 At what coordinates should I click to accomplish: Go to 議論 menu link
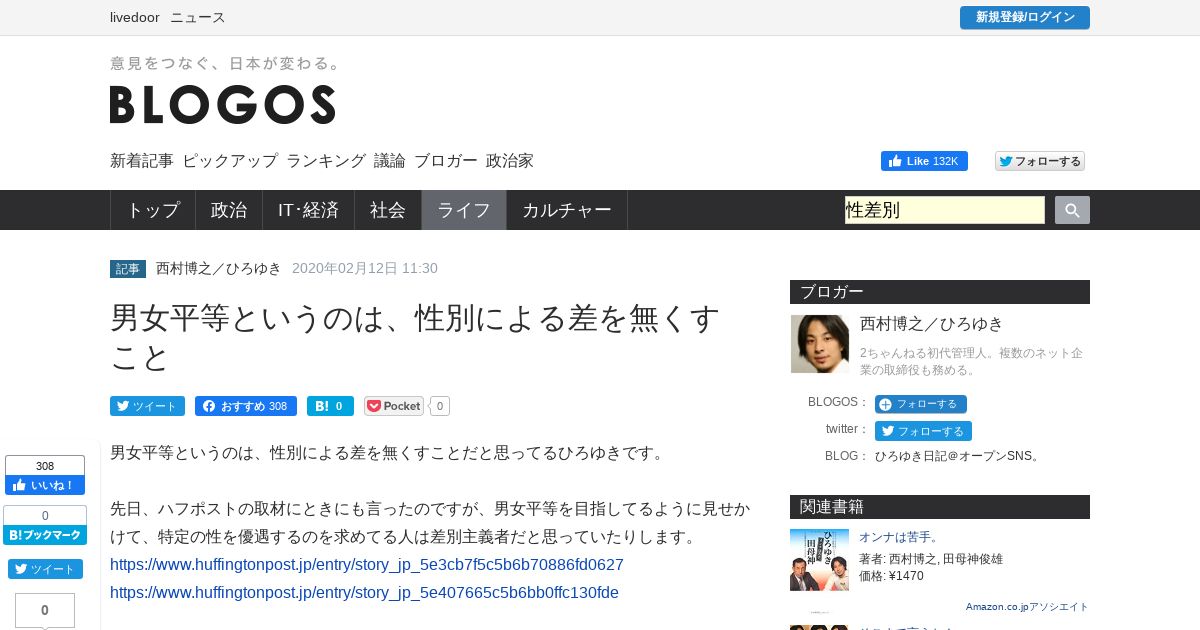(390, 161)
